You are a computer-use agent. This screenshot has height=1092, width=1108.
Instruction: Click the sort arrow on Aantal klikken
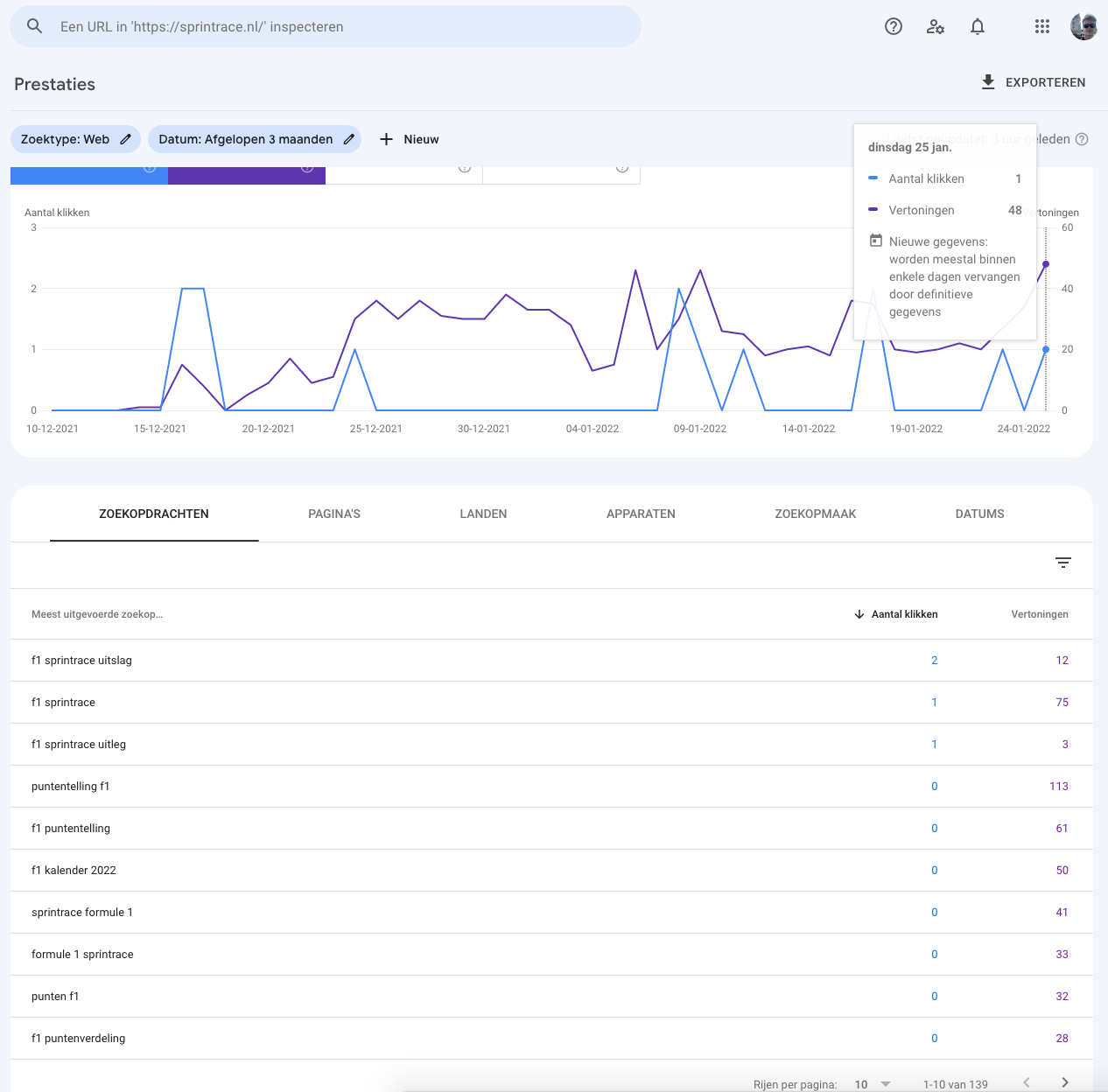pyautogui.click(x=859, y=614)
